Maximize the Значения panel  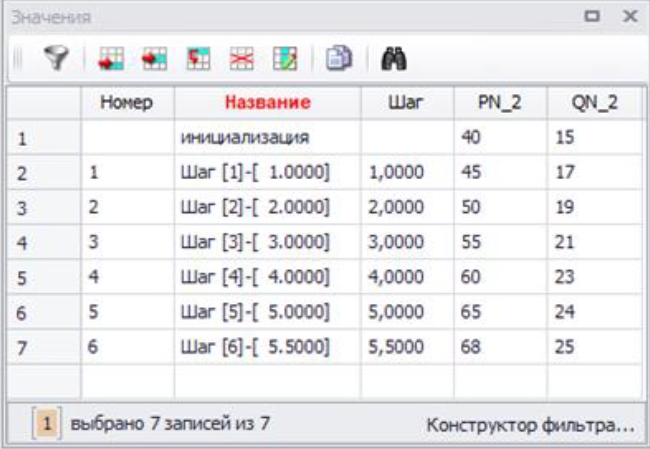coord(592,17)
